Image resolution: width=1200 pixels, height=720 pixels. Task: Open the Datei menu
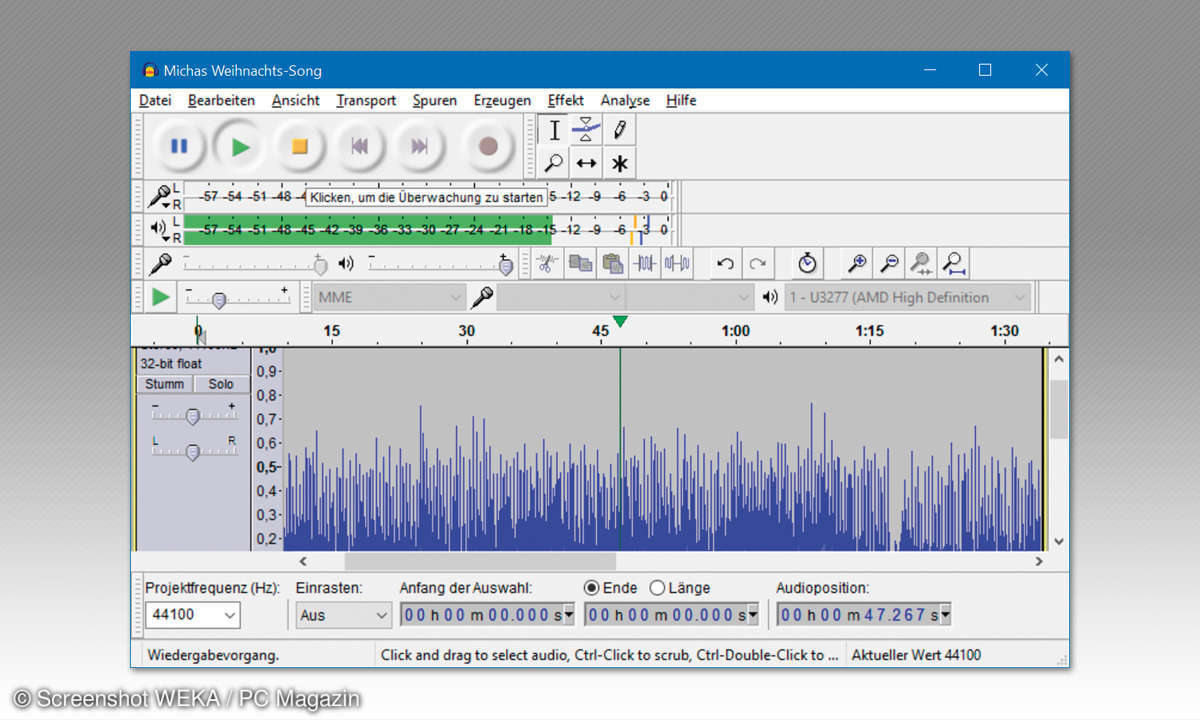(x=155, y=100)
